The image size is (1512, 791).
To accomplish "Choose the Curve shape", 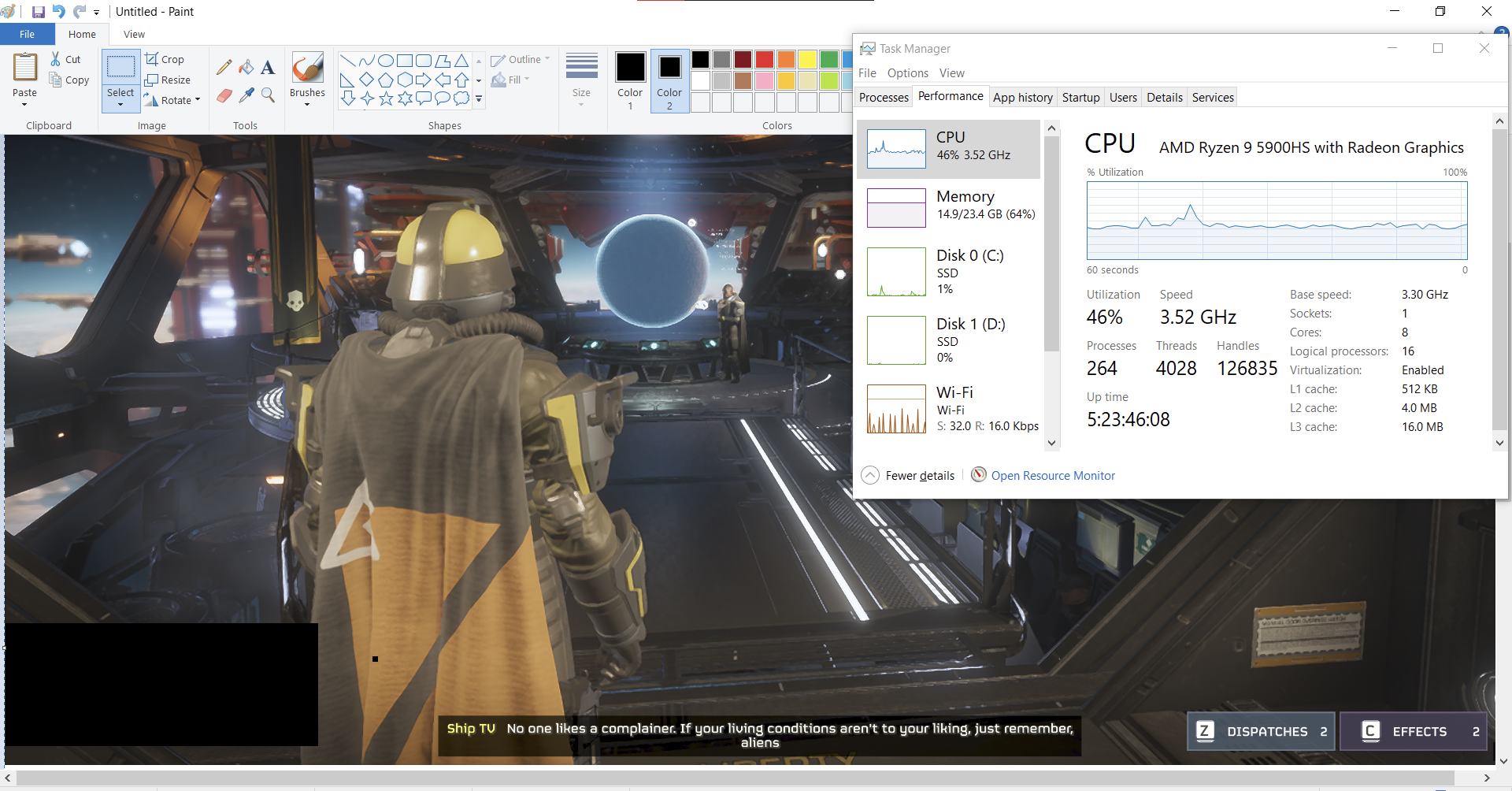I will pyautogui.click(x=366, y=61).
